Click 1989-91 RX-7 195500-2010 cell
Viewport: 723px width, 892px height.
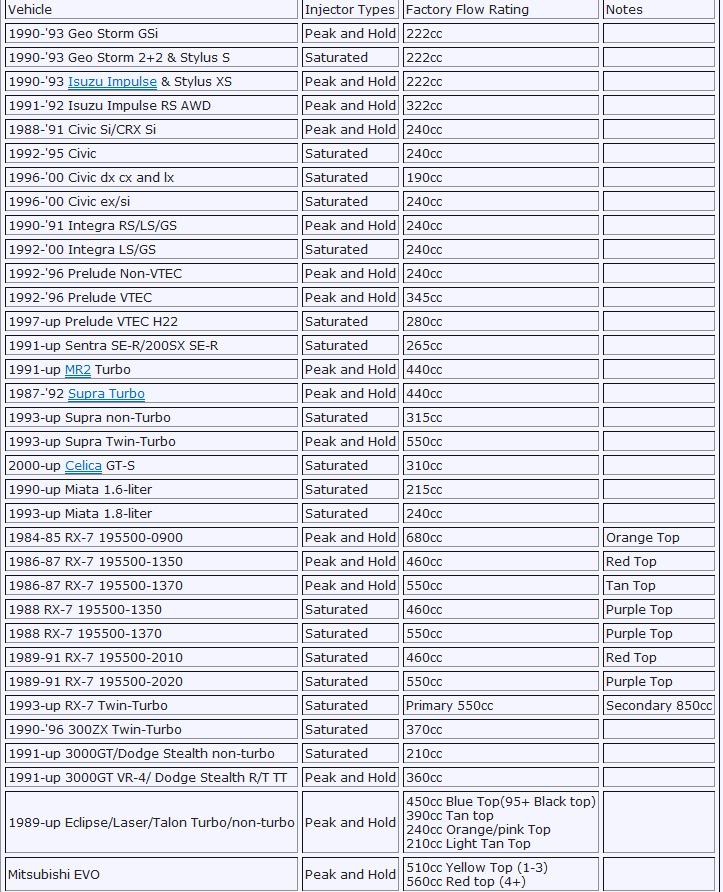[x=151, y=657]
